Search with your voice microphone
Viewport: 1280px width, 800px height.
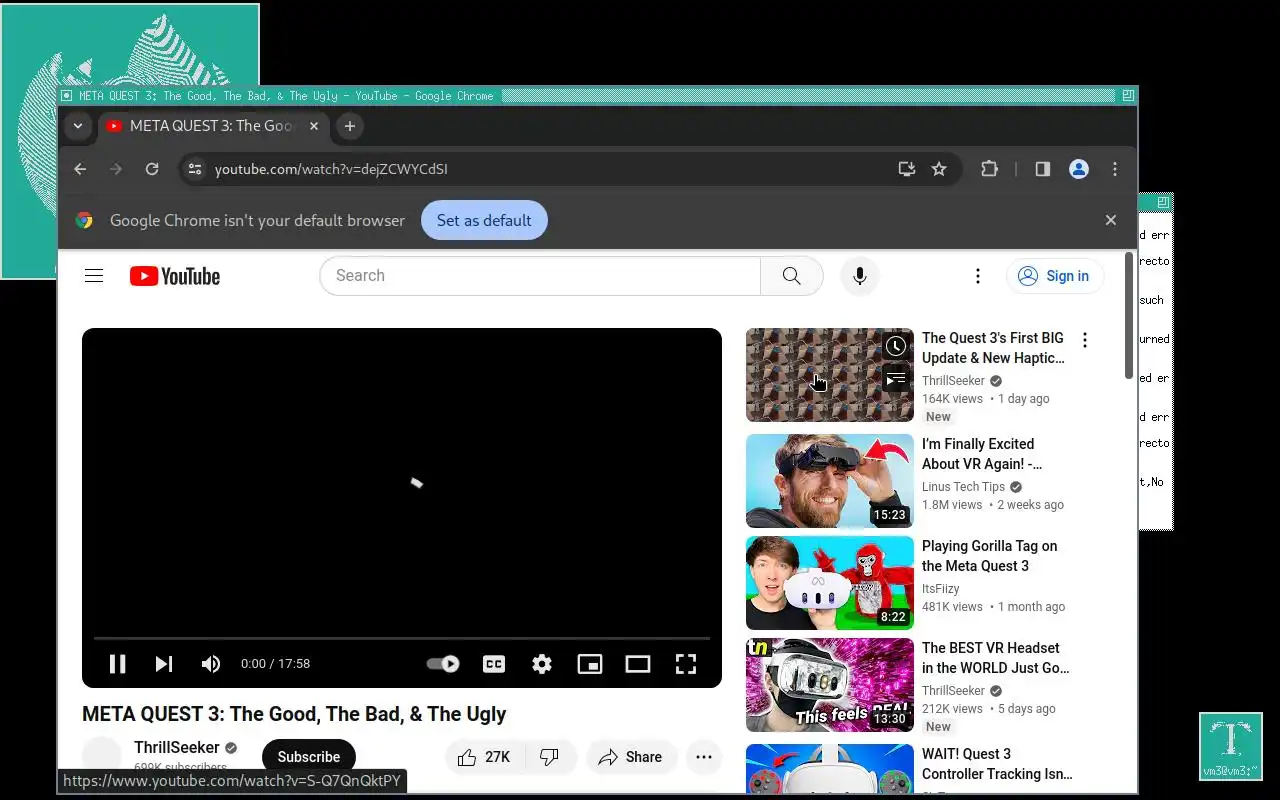click(x=859, y=276)
